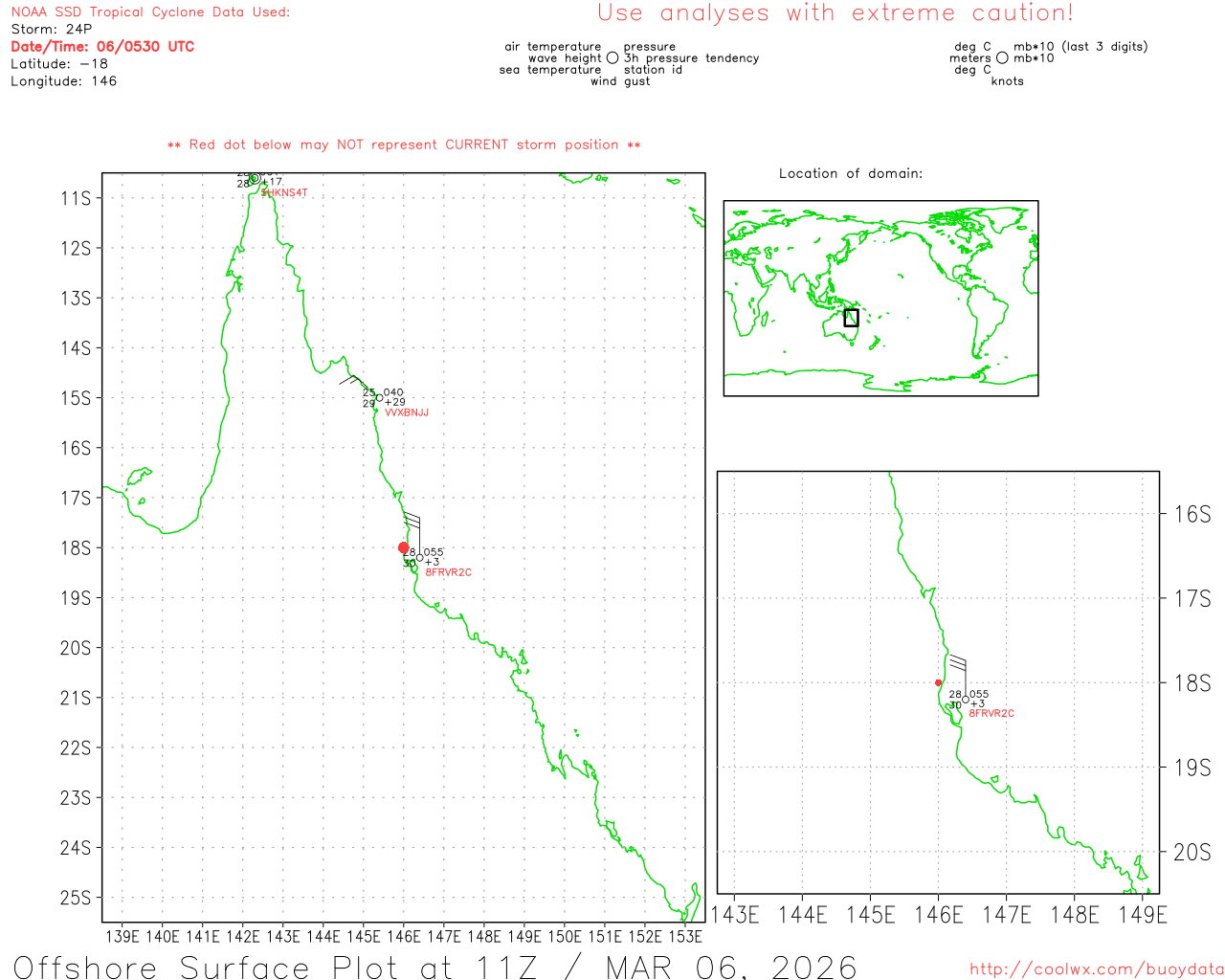Click the 139E longitude axis label
Viewport: 1225px width, 980px height.
(x=122, y=936)
